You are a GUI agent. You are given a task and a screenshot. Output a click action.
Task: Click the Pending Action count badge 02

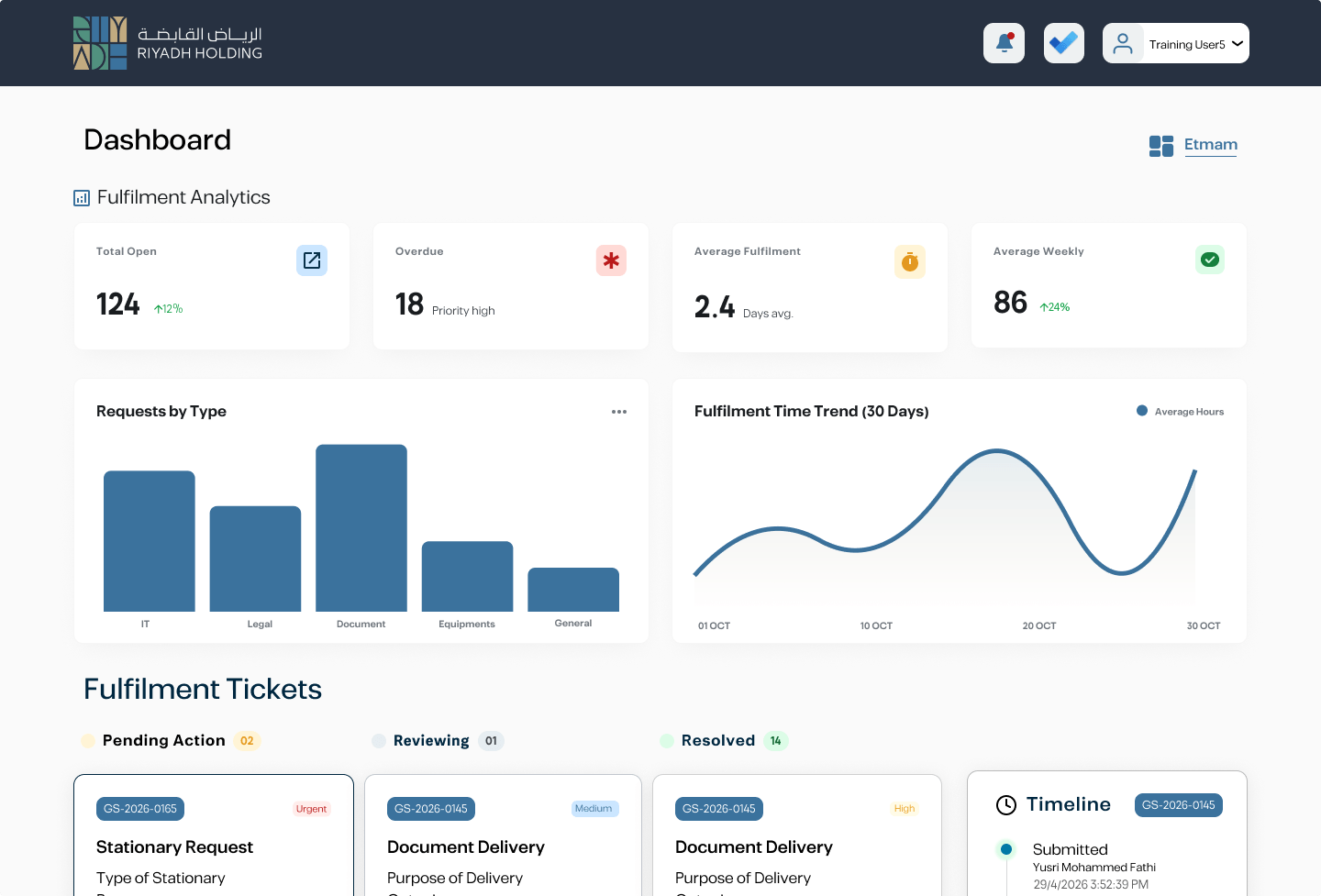(247, 741)
